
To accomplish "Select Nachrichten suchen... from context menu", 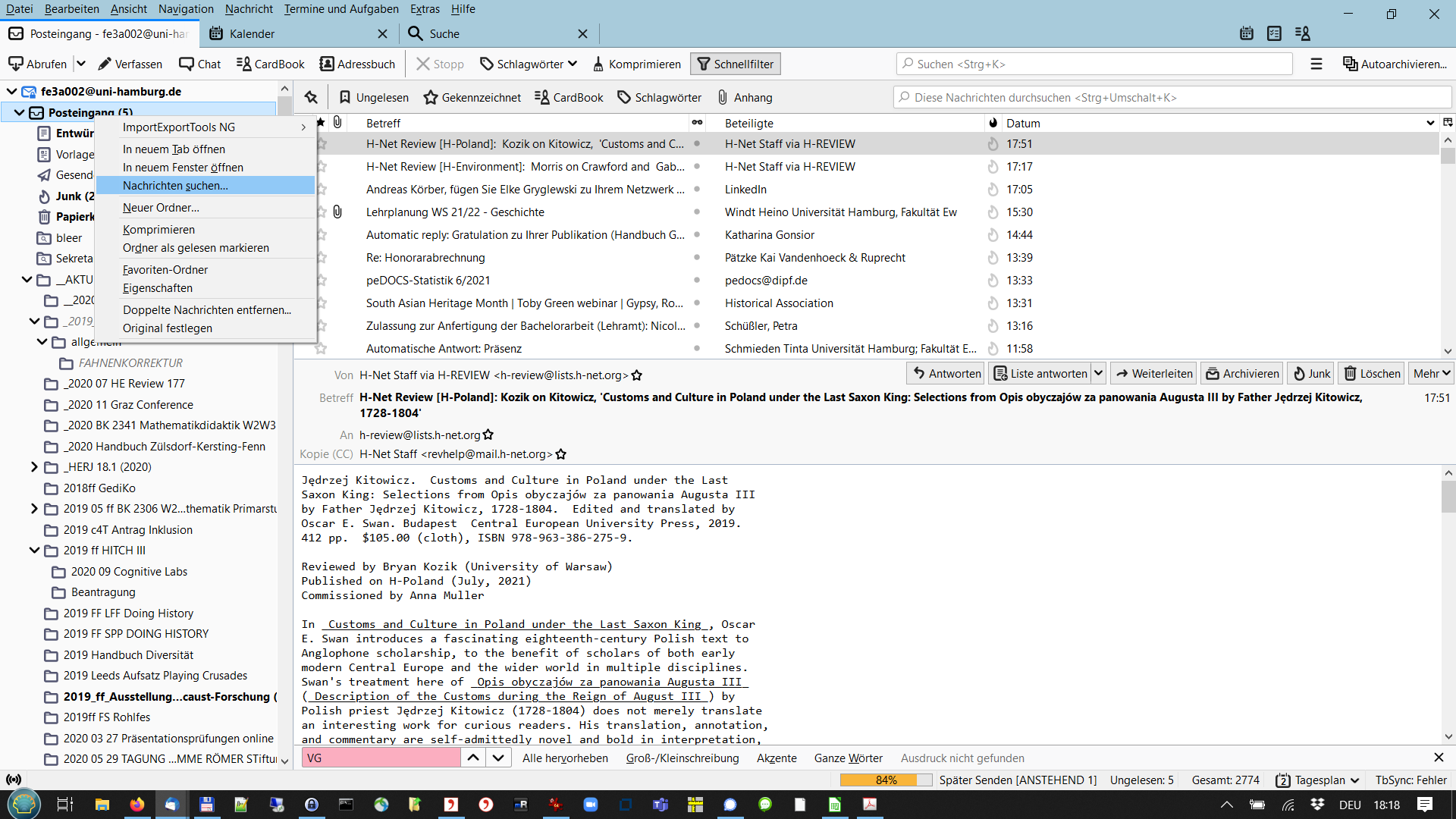I will 175,186.
